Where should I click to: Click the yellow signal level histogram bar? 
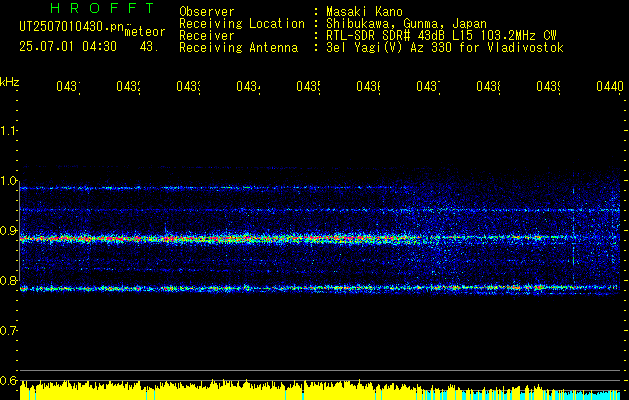tap(221, 391)
